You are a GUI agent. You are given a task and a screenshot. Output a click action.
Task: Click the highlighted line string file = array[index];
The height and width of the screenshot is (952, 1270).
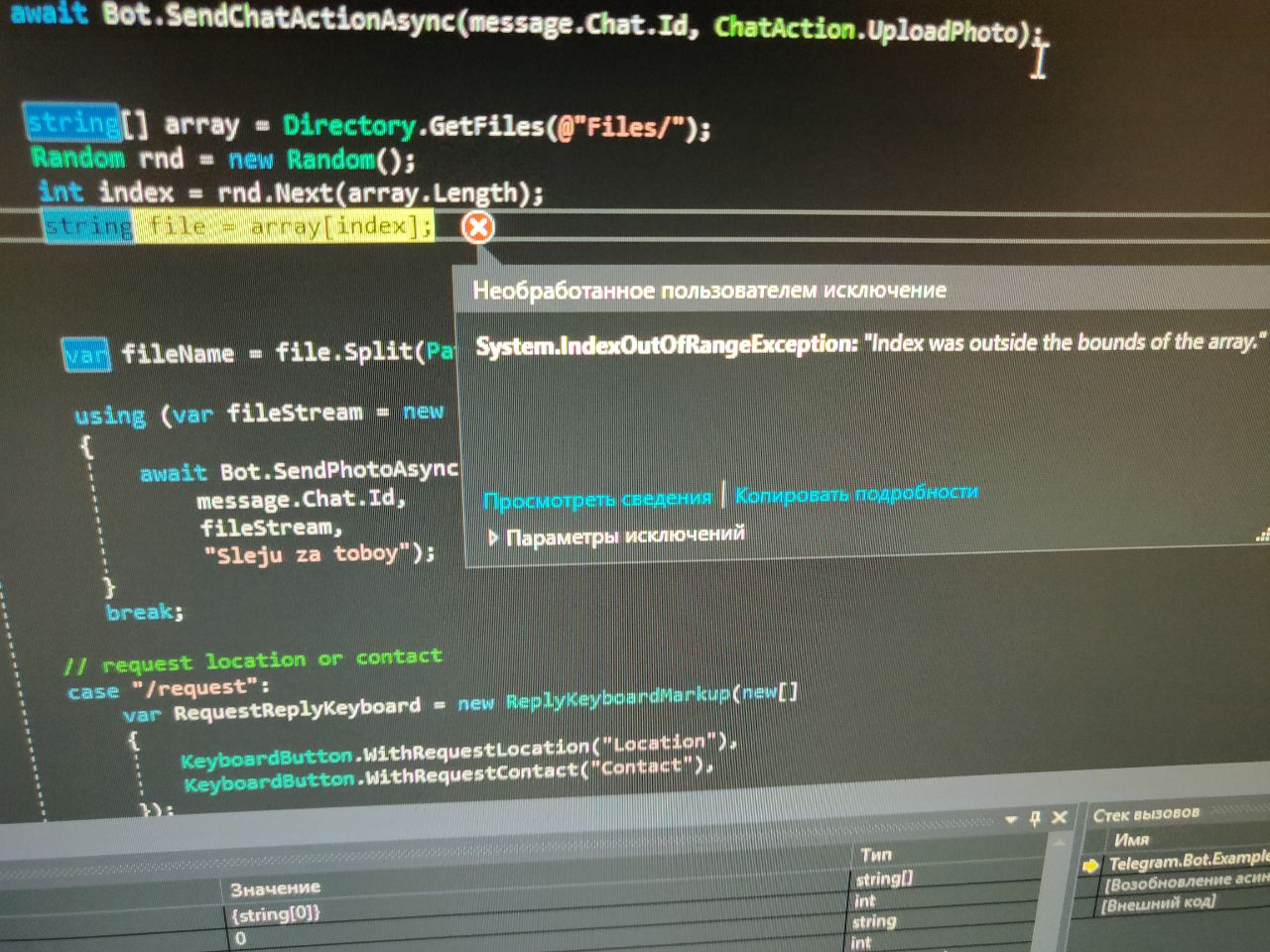click(238, 227)
